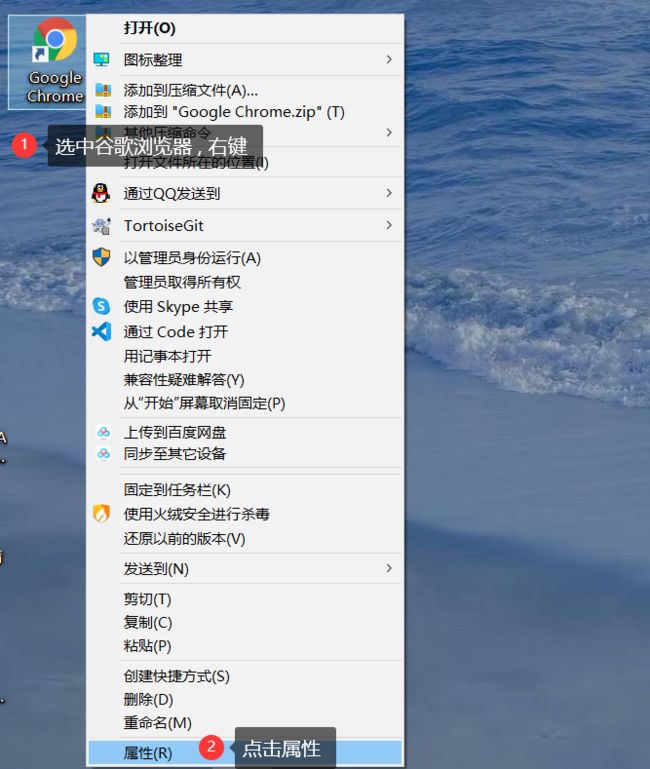Choose 打开(O) from the context menu
650x769 pixels.
tap(245, 28)
